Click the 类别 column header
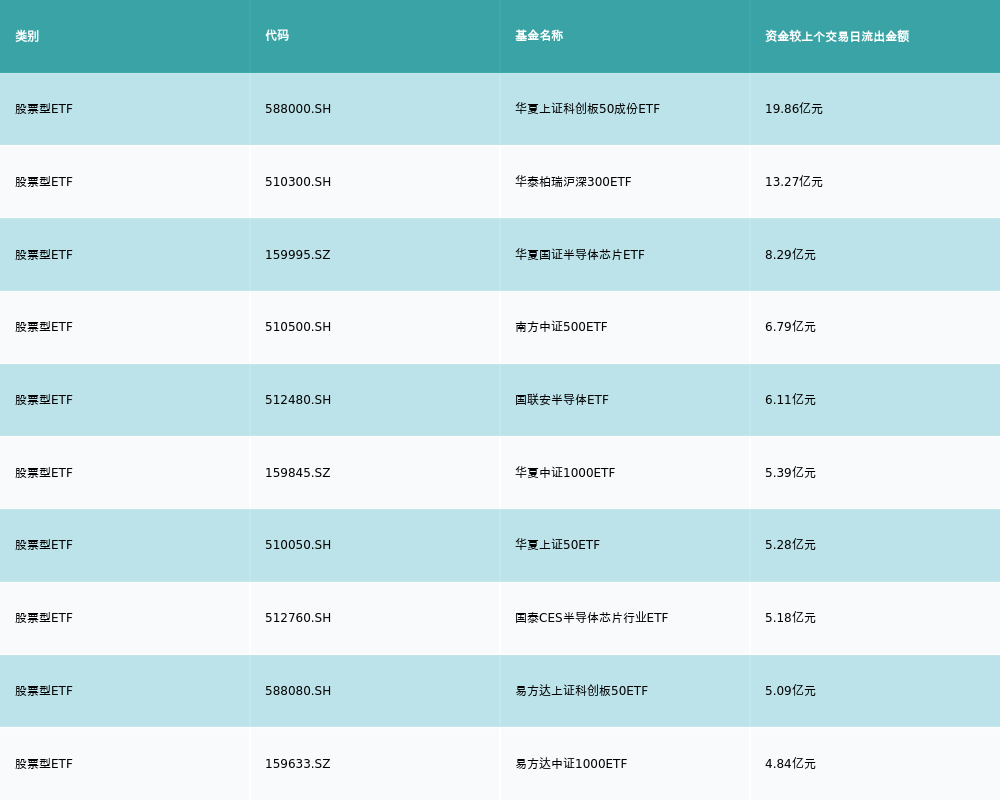1000x800 pixels. [27, 36]
